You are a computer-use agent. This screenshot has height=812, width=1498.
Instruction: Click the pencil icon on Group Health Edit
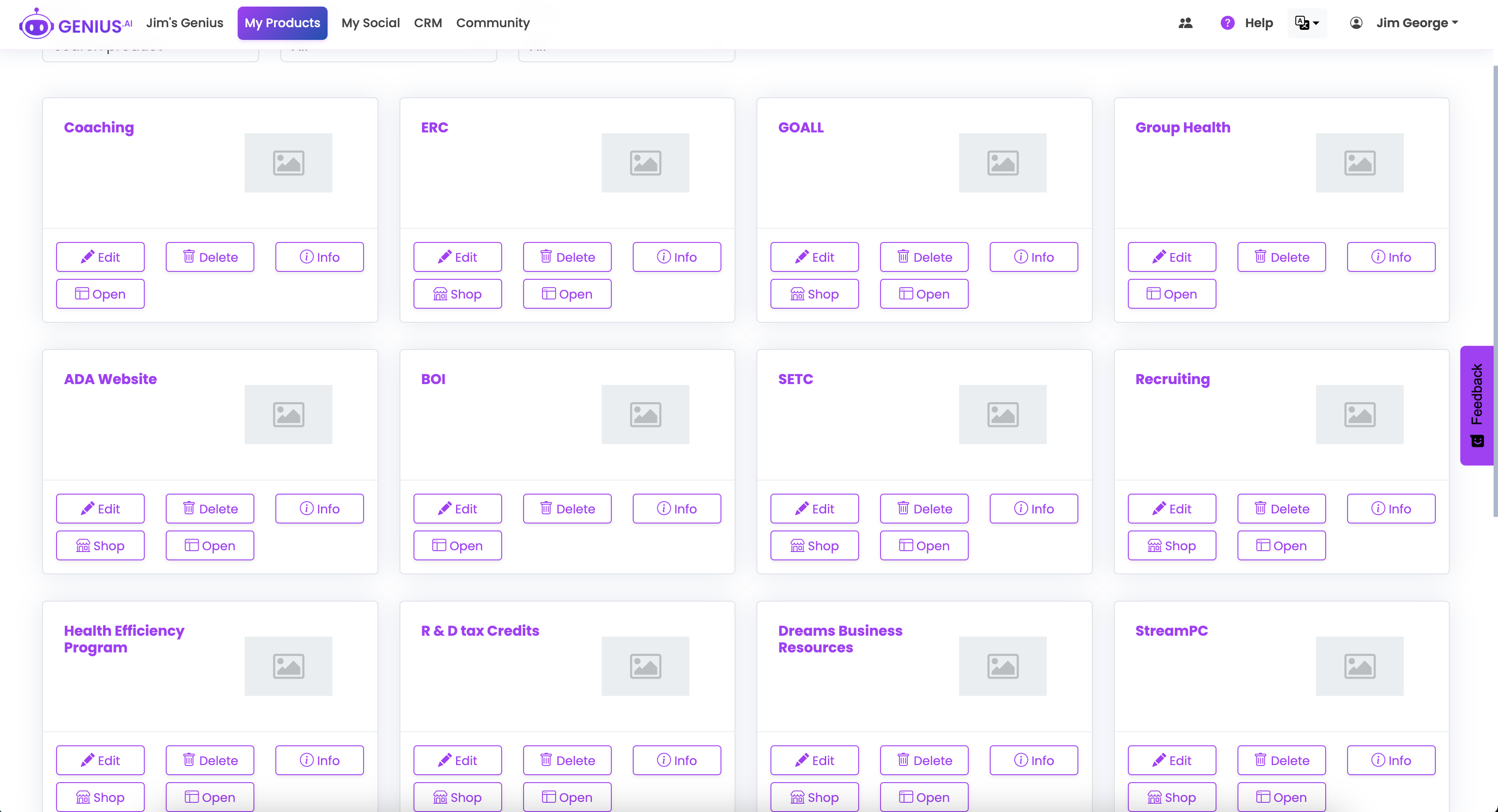[x=1159, y=257]
